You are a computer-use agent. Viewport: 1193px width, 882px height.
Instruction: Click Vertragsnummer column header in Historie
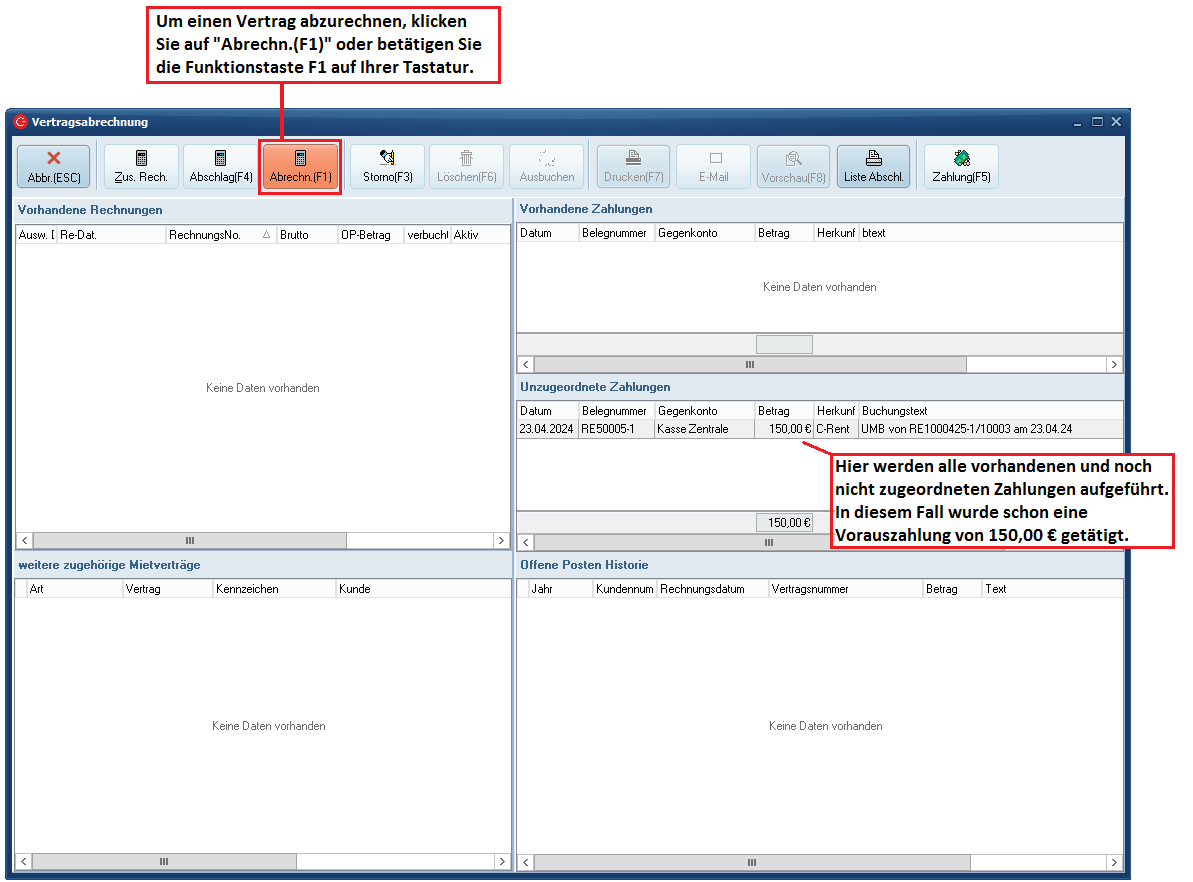(x=845, y=589)
